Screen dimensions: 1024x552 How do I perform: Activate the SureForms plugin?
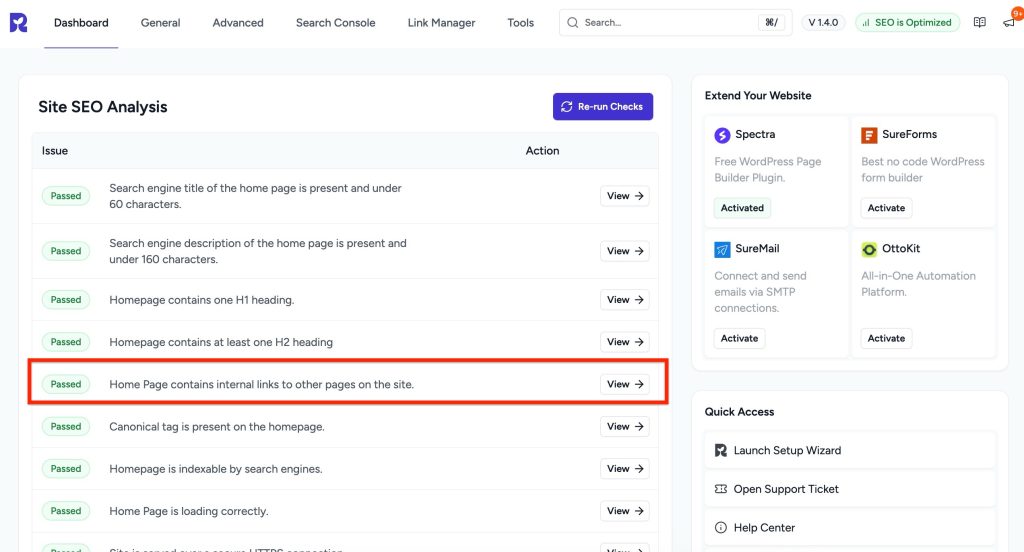coord(886,208)
